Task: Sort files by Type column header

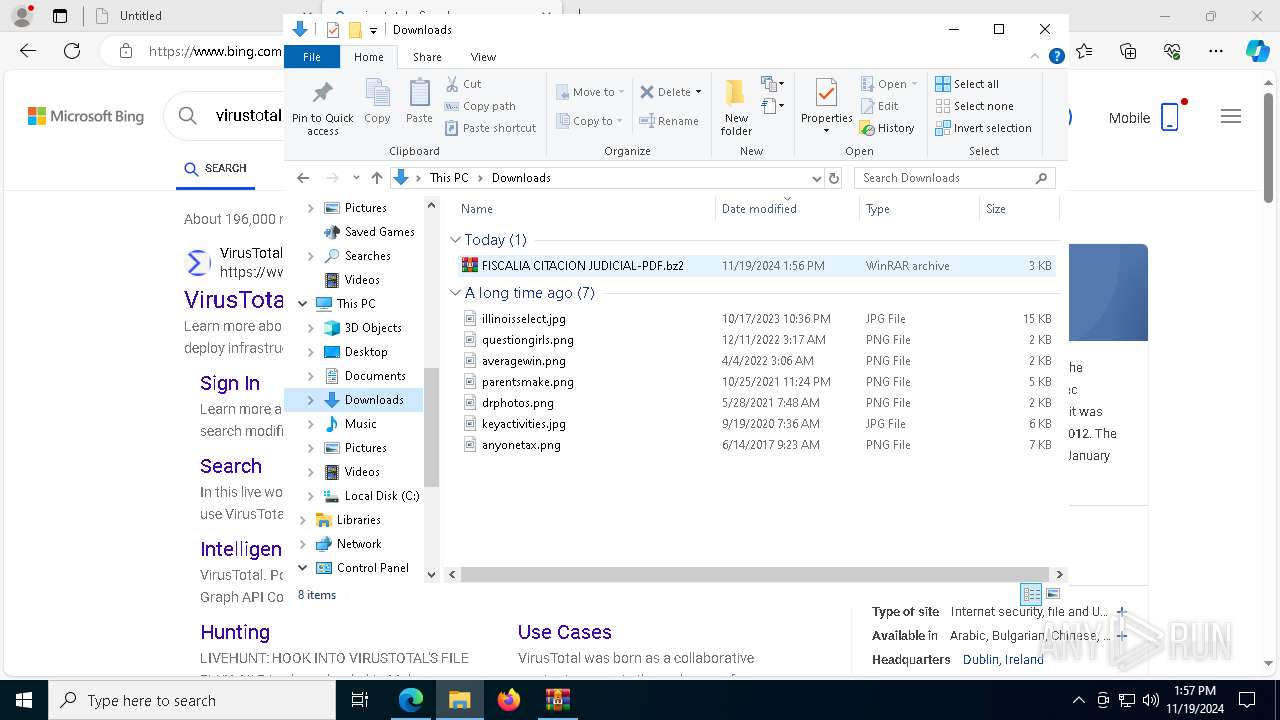Action: [x=919, y=209]
